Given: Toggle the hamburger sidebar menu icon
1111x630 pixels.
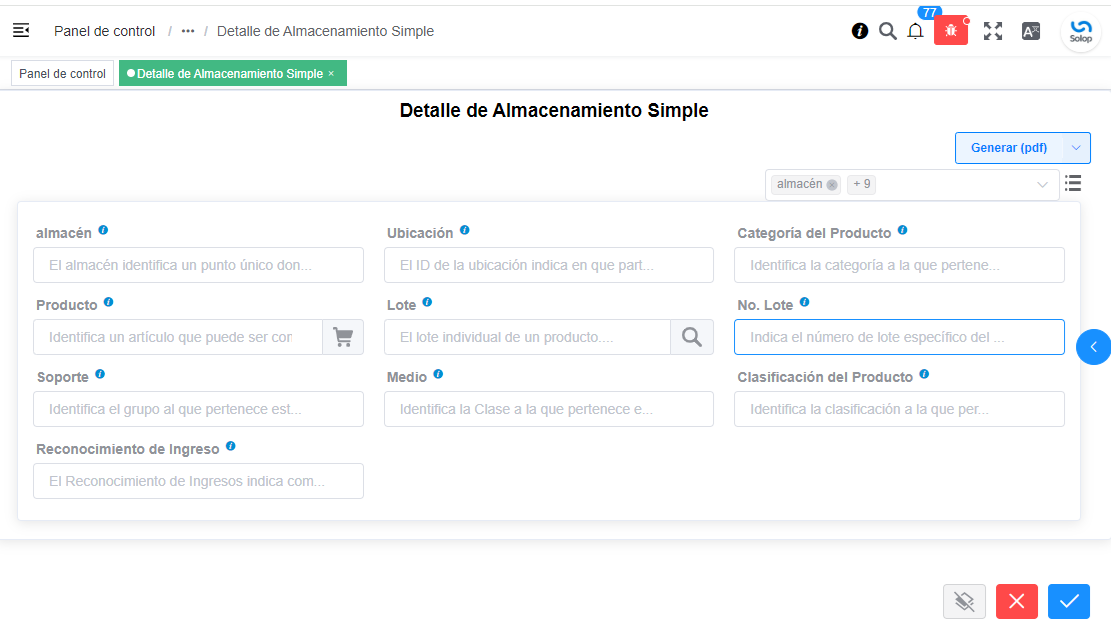Looking at the screenshot, I should [21, 31].
